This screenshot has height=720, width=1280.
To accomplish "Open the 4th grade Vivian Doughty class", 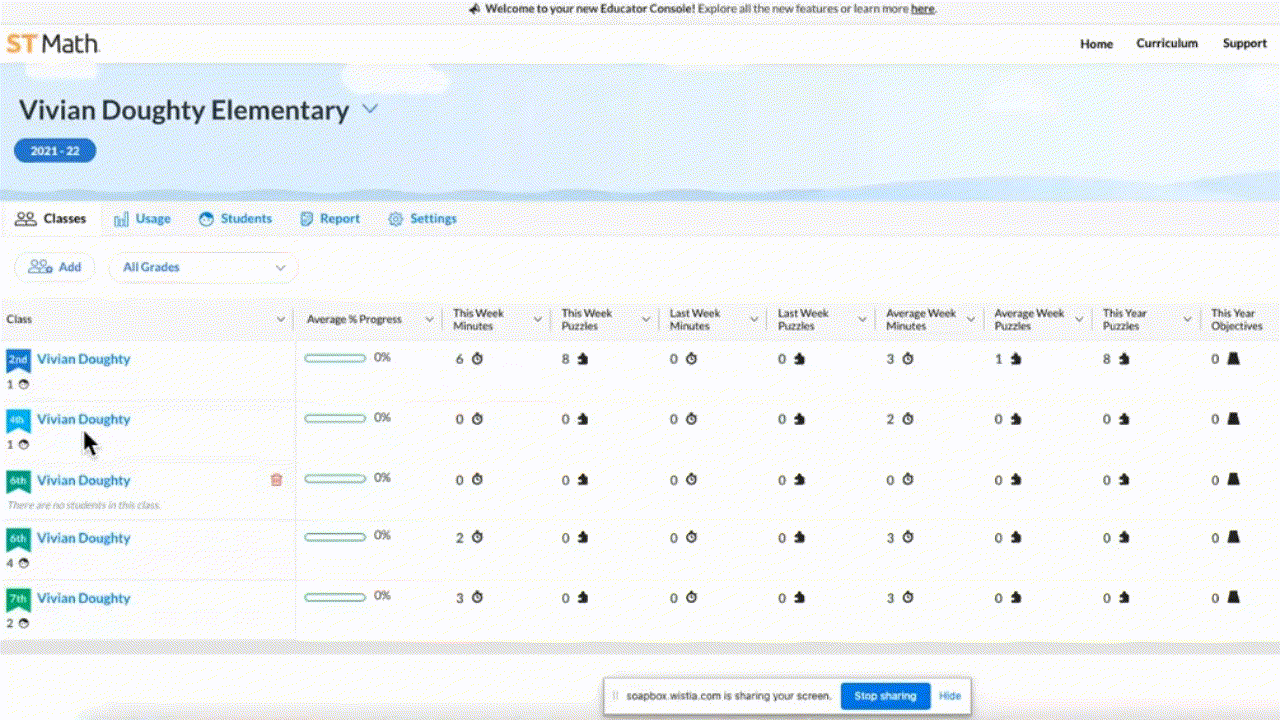I will [84, 419].
